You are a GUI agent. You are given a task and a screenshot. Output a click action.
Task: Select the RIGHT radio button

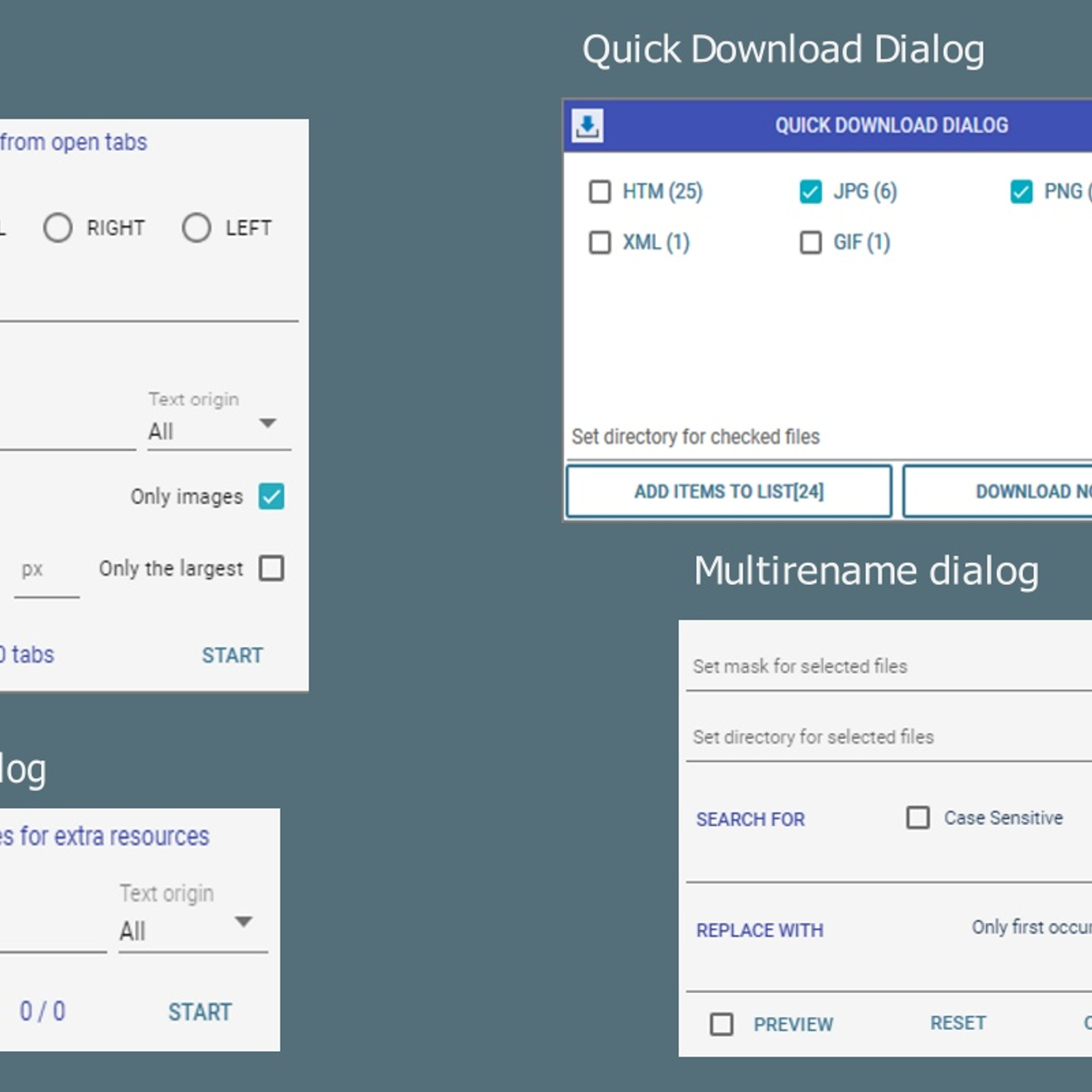[58, 228]
